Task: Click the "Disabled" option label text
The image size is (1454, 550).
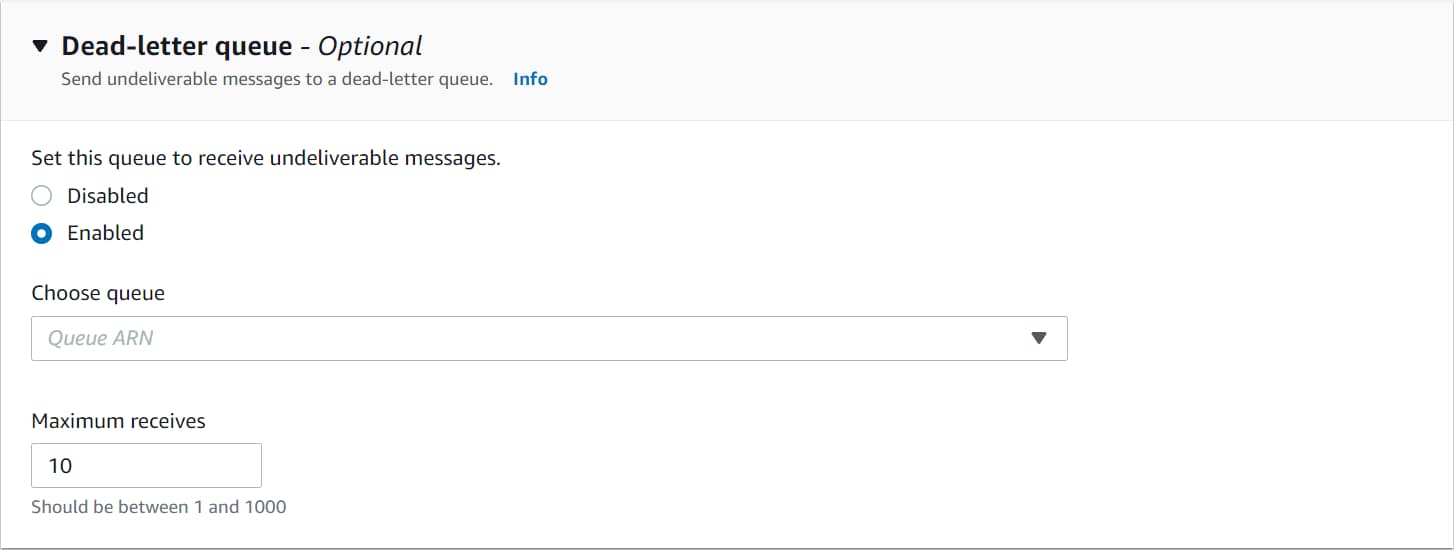Action: click(x=108, y=196)
